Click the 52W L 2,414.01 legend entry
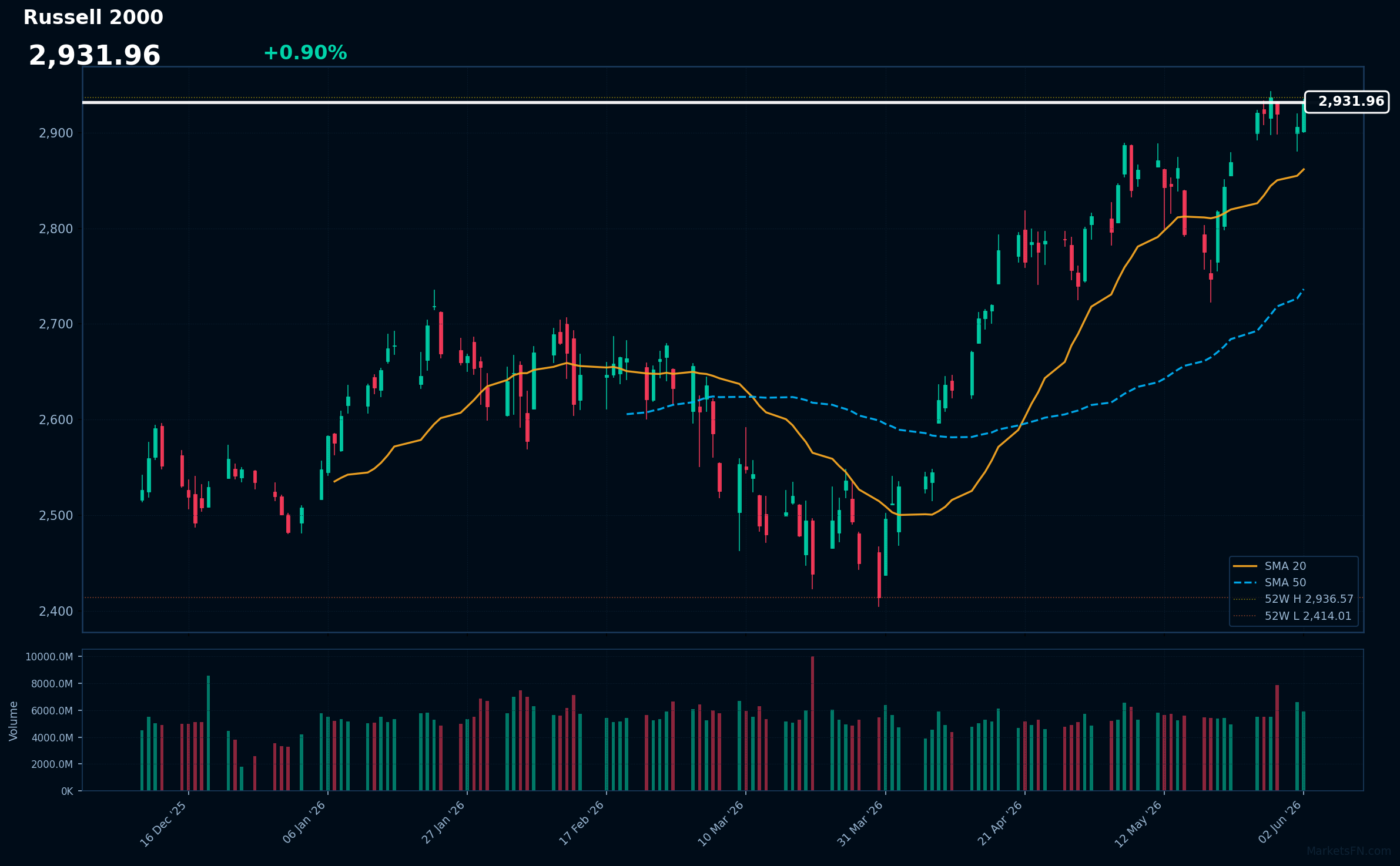The width and height of the screenshot is (1400, 866). [1292, 616]
